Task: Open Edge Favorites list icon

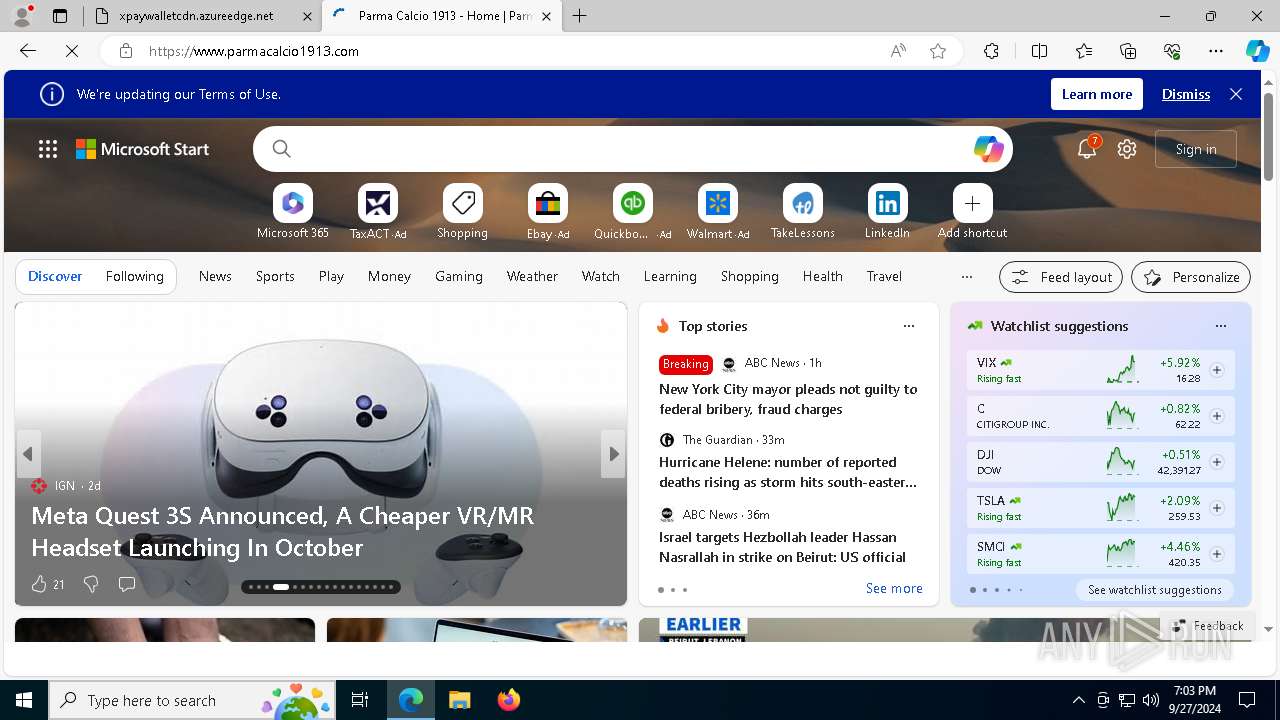Action: pyautogui.click(x=1084, y=51)
